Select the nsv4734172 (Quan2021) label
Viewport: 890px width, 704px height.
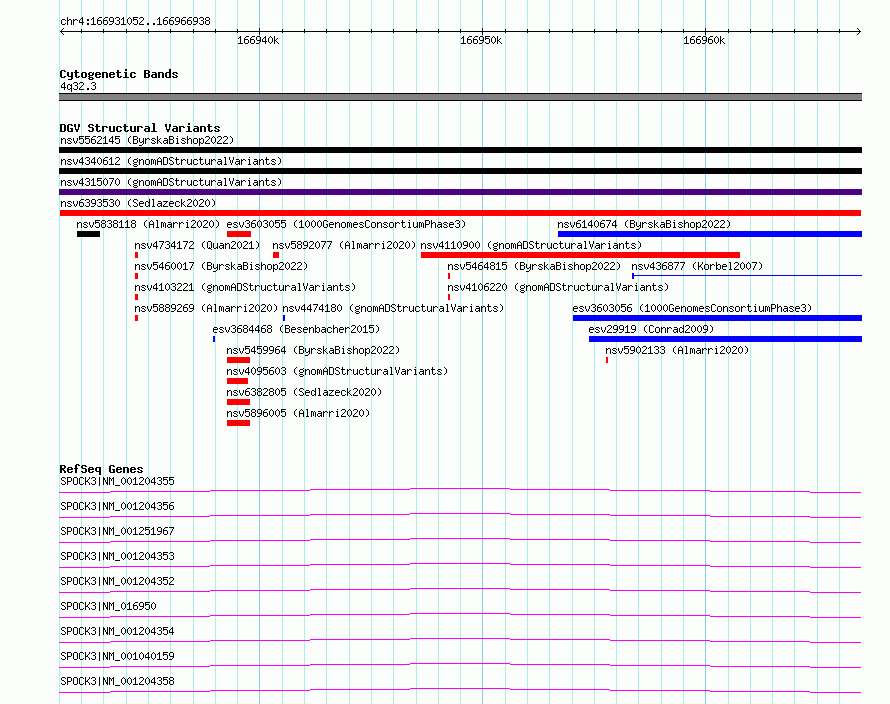(197, 245)
